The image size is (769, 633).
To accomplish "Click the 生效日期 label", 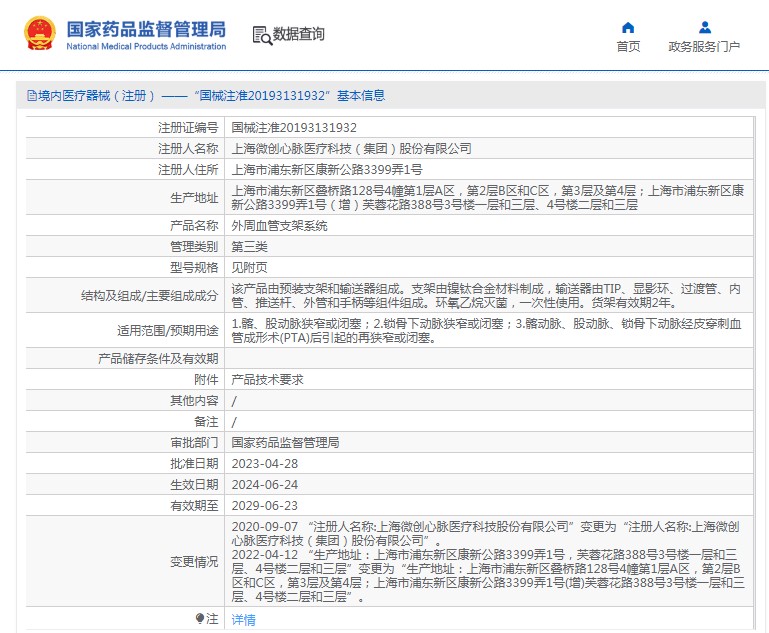I will click(x=194, y=486).
